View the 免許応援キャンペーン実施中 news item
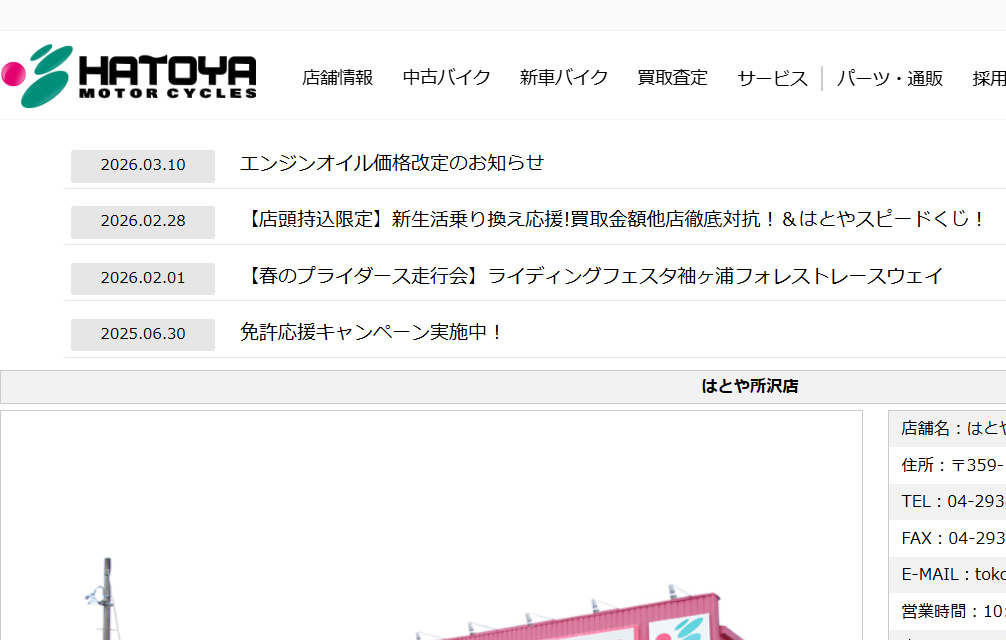The width and height of the screenshot is (1006, 640). pyautogui.click(x=372, y=332)
